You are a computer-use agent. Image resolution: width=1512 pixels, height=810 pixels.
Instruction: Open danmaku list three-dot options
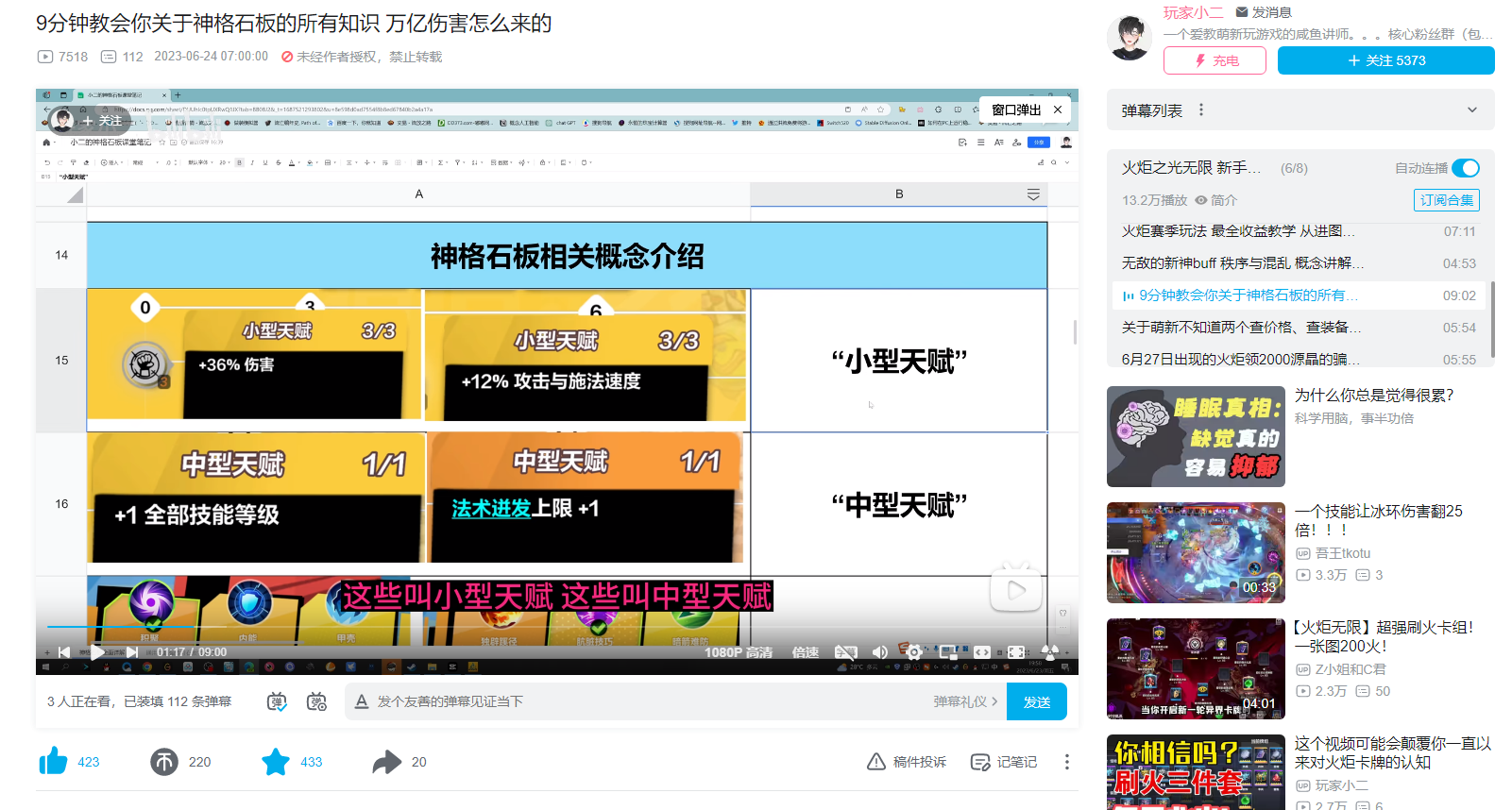tap(1201, 110)
